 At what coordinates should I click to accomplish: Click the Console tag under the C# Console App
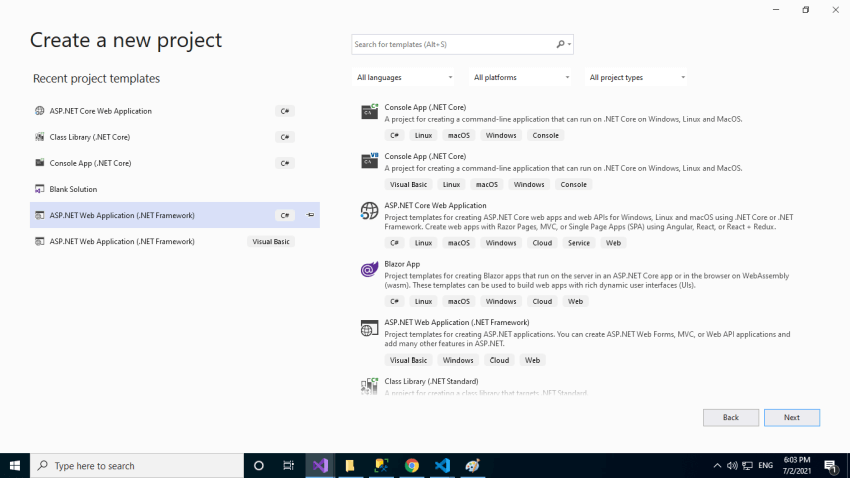coord(545,135)
